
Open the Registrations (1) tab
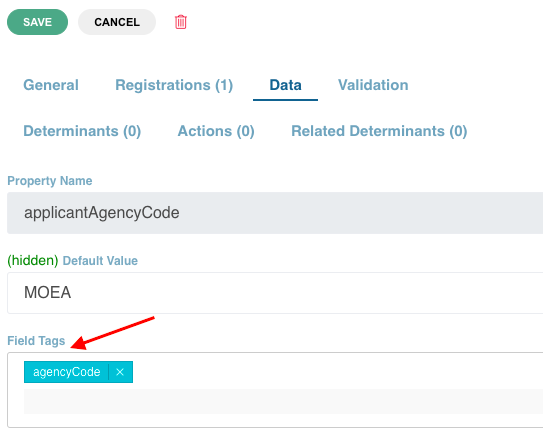174,85
